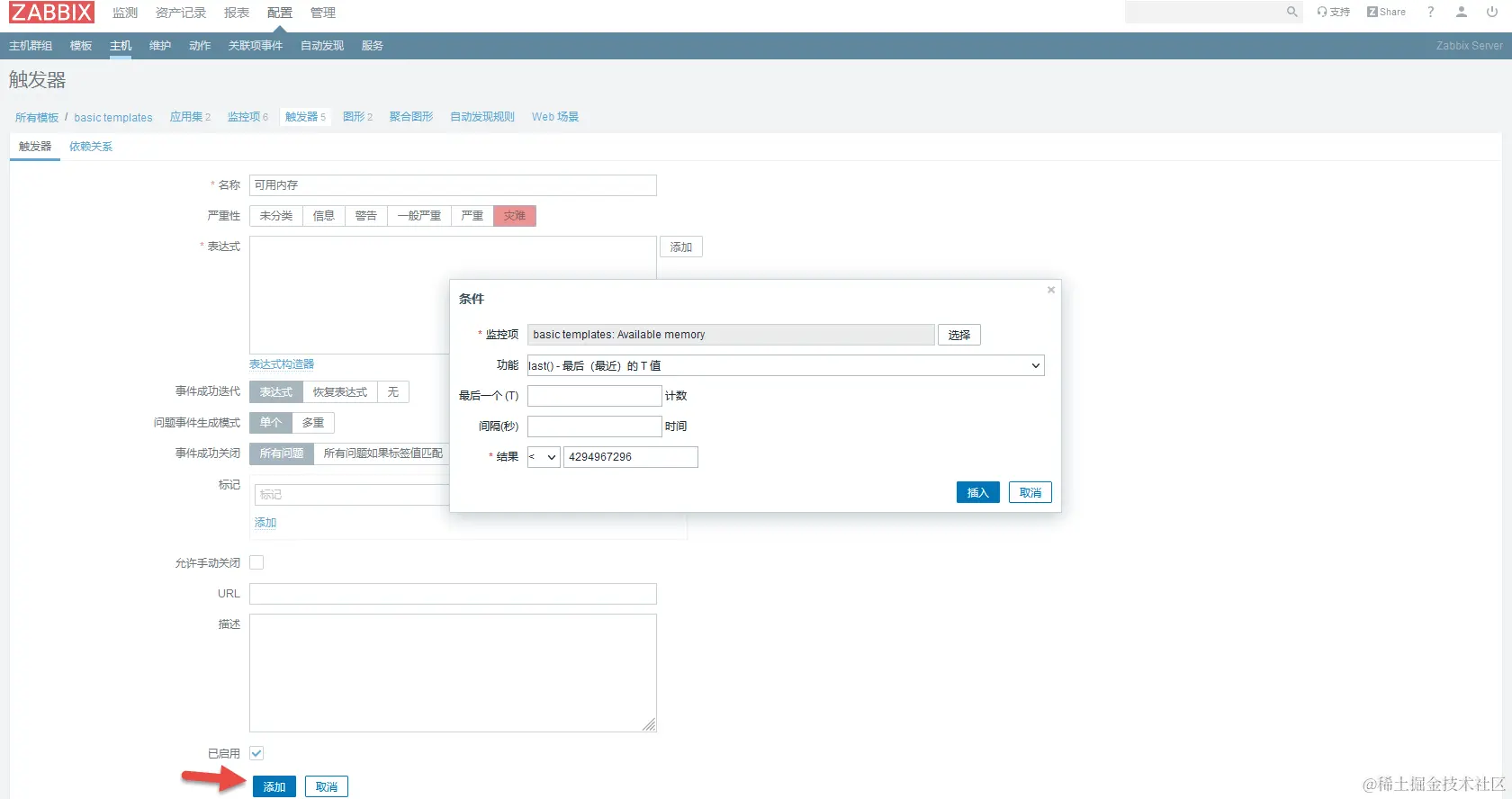Click the logout power icon
Viewport: 1512px width, 799px height.
click(x=1492, y=12)
